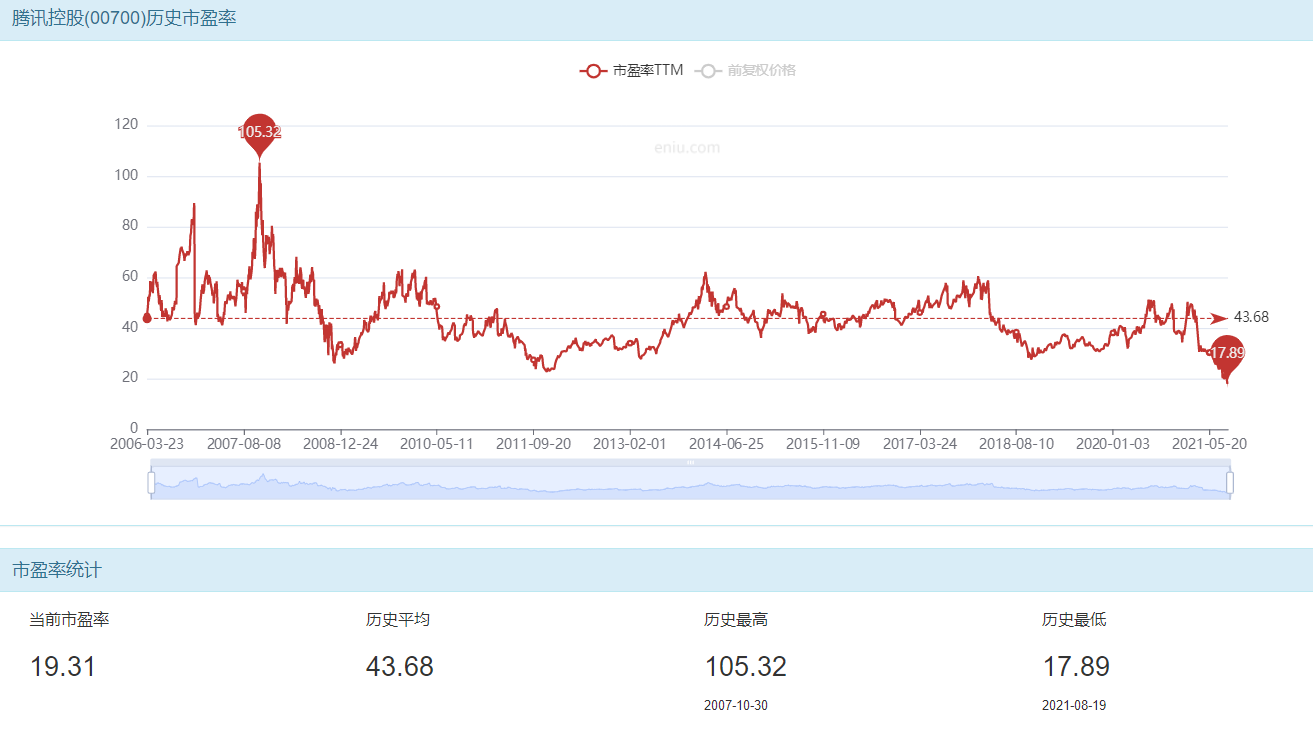
Task: Click the 105.32 peak marker pin
Action: coord(259,133)
